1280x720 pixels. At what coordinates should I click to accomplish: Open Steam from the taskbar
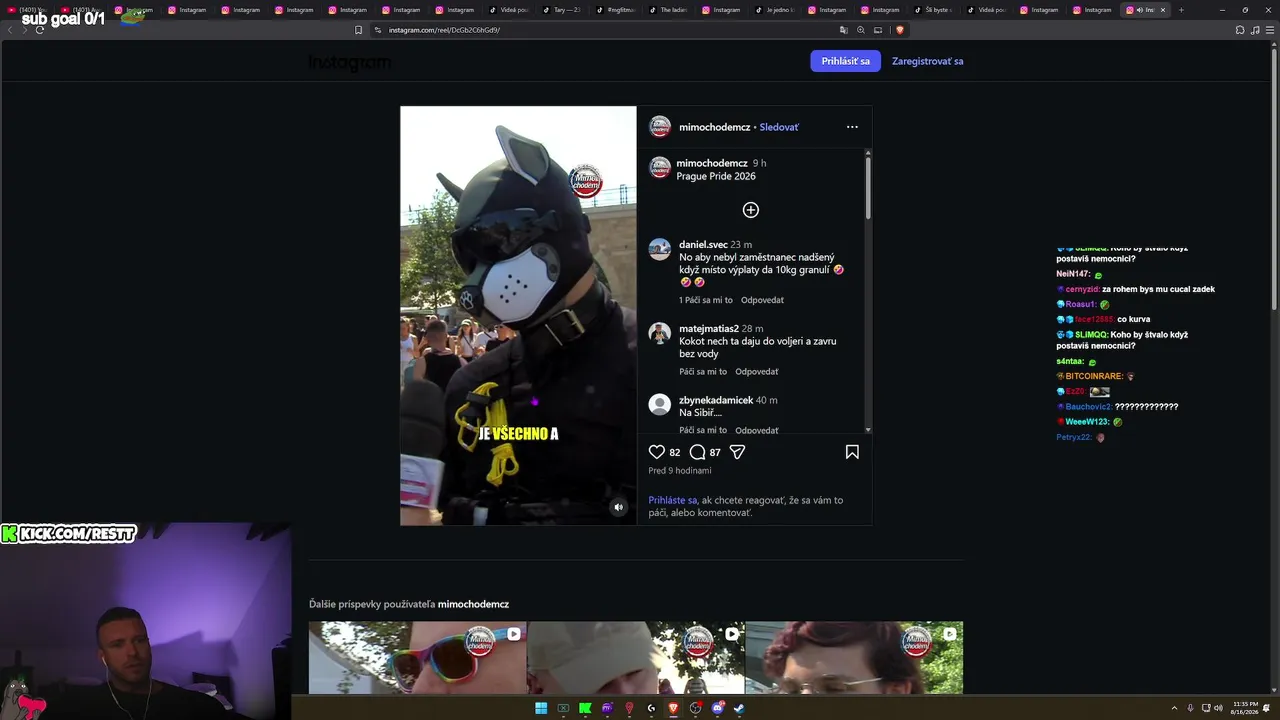[739, 708]
